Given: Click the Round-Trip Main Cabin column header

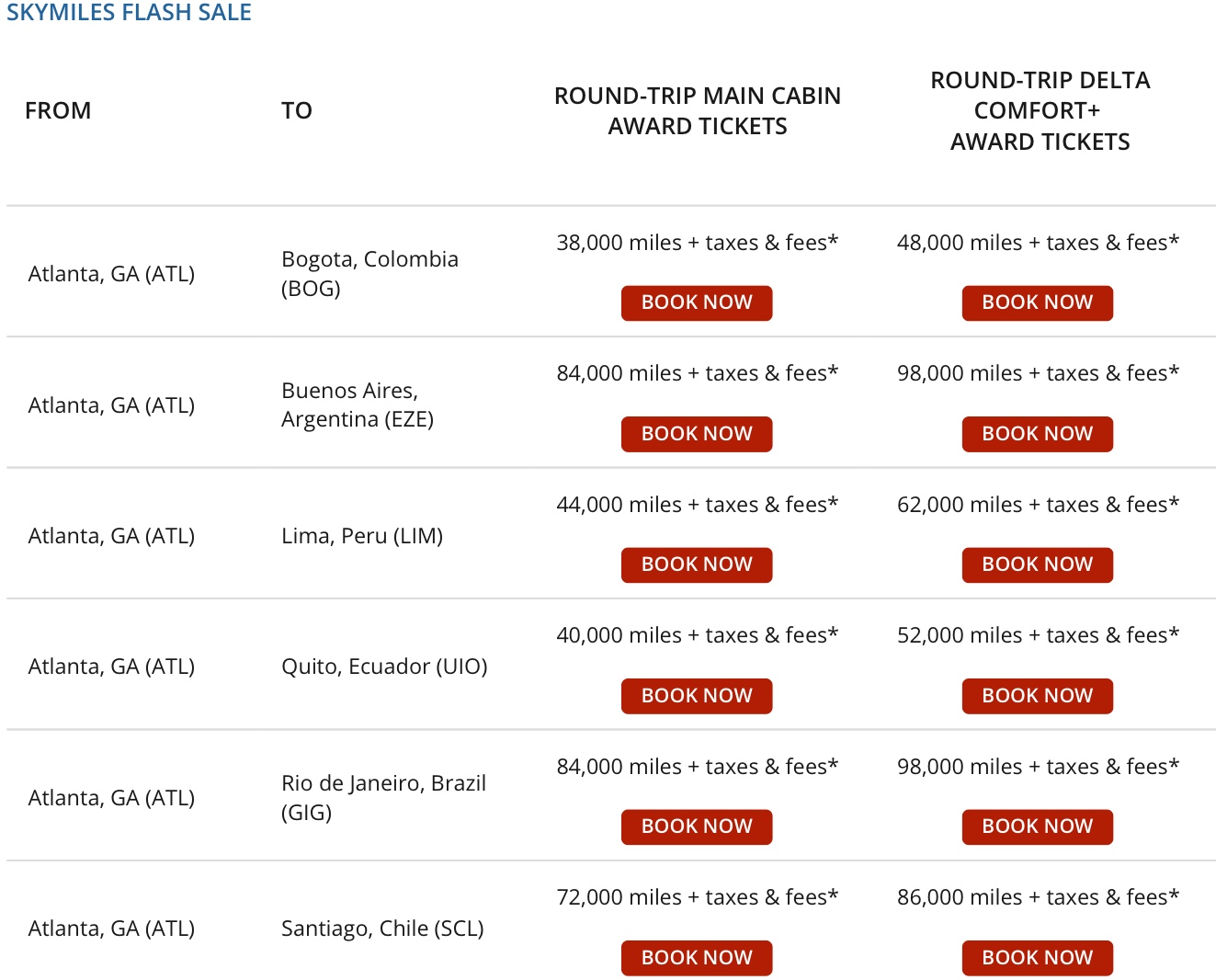Looking at the screenshot, I should (697, 110).
